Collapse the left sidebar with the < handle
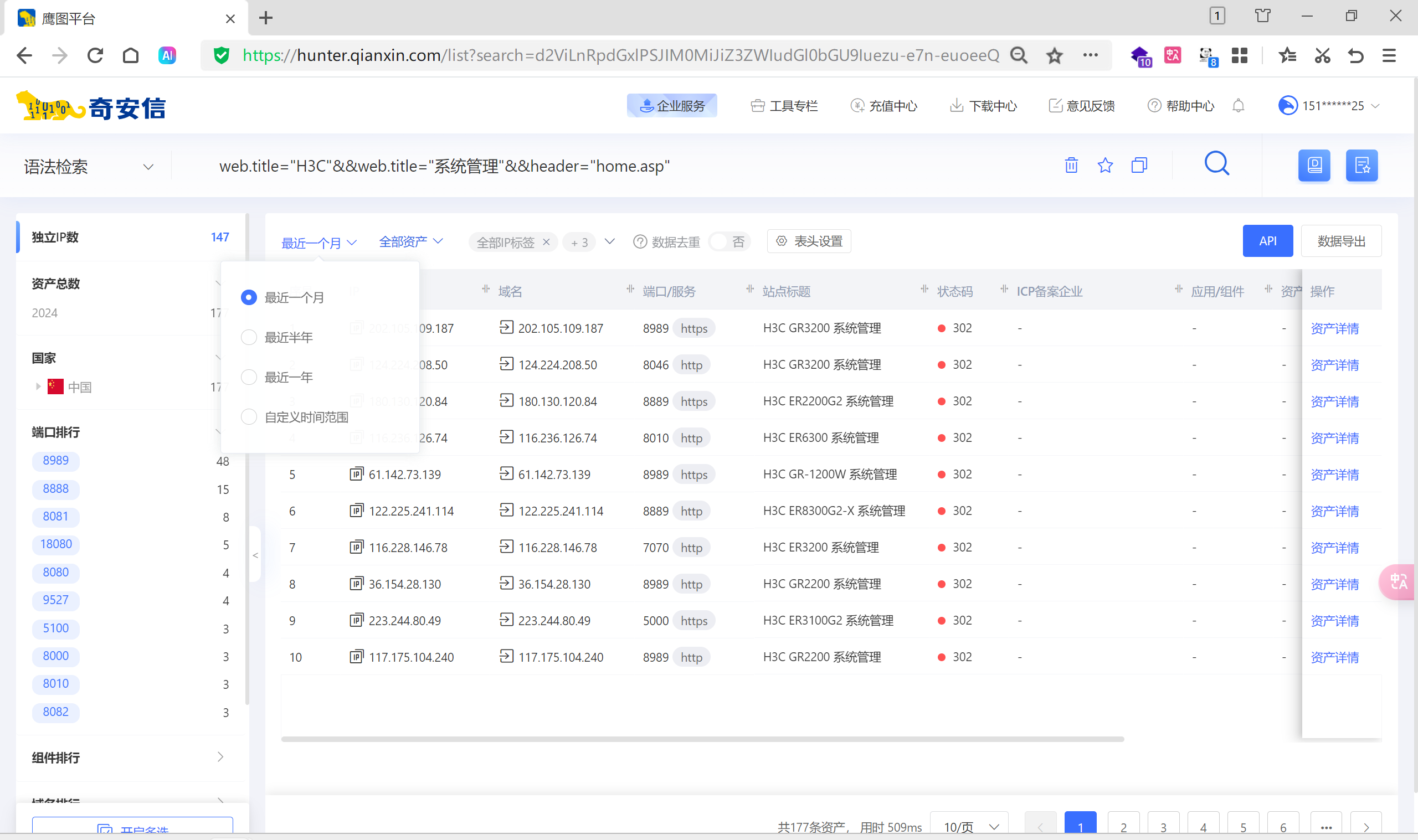The width and height of the screenshot is (1418, 840). click(x=255, y=555)
